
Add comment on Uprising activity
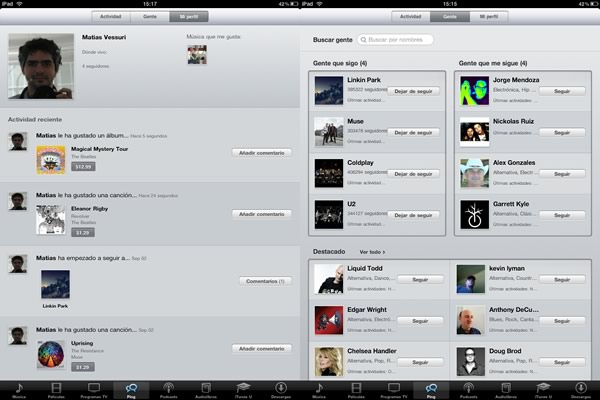262,349
